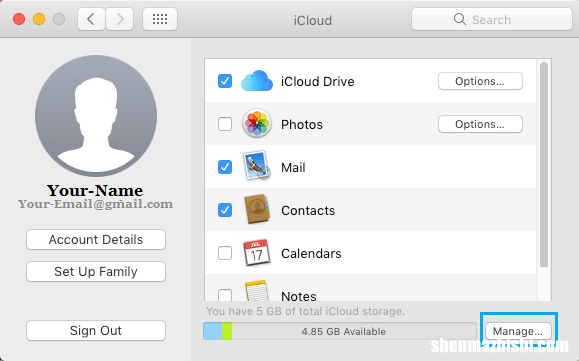Screen dimensions: 579x361
Task: Close the window with red button
Action: [19, 19]
